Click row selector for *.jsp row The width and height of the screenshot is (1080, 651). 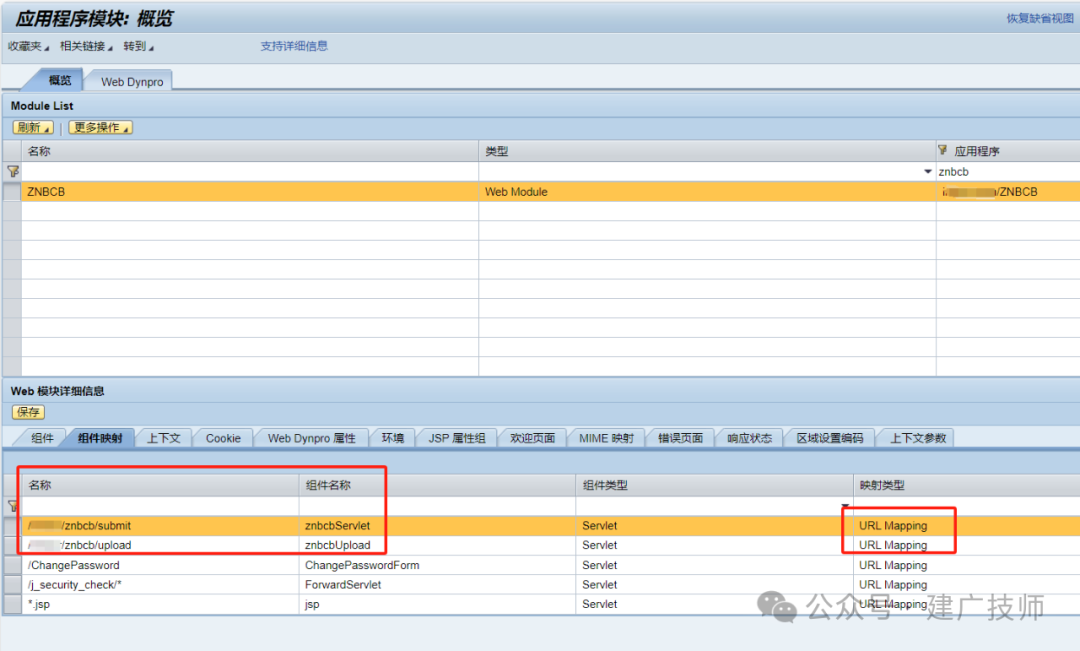[12, 603]
